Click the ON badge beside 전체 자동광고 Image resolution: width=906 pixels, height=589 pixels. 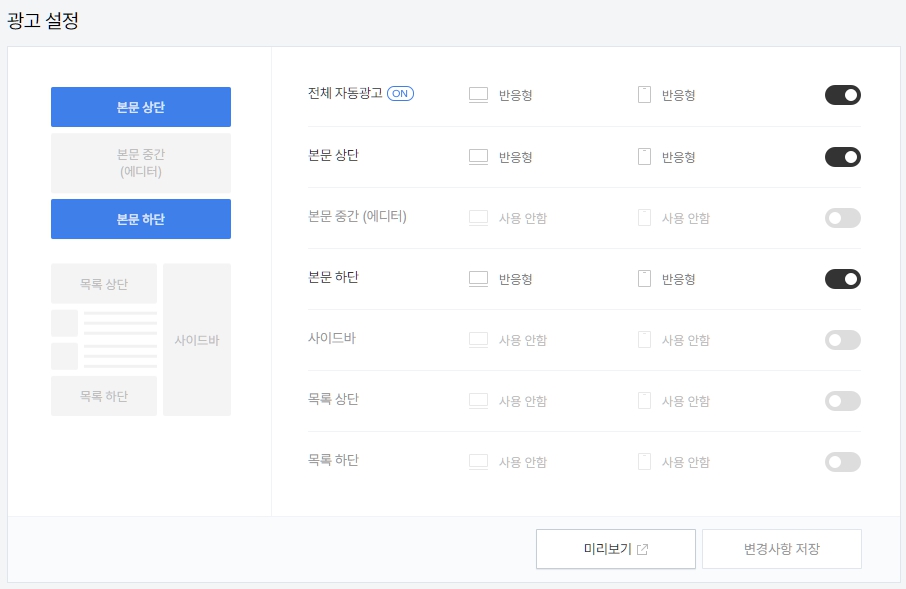click(400, 94)
